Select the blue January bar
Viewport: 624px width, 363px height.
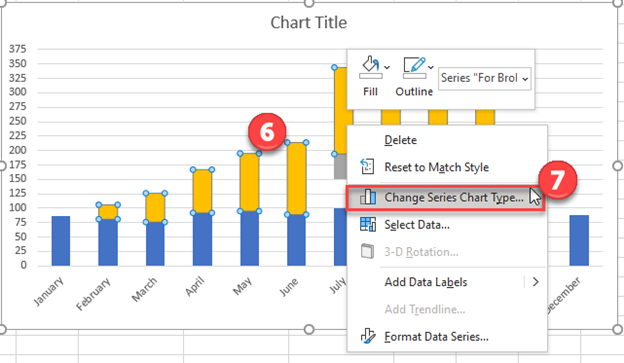(x=61, y=241)
